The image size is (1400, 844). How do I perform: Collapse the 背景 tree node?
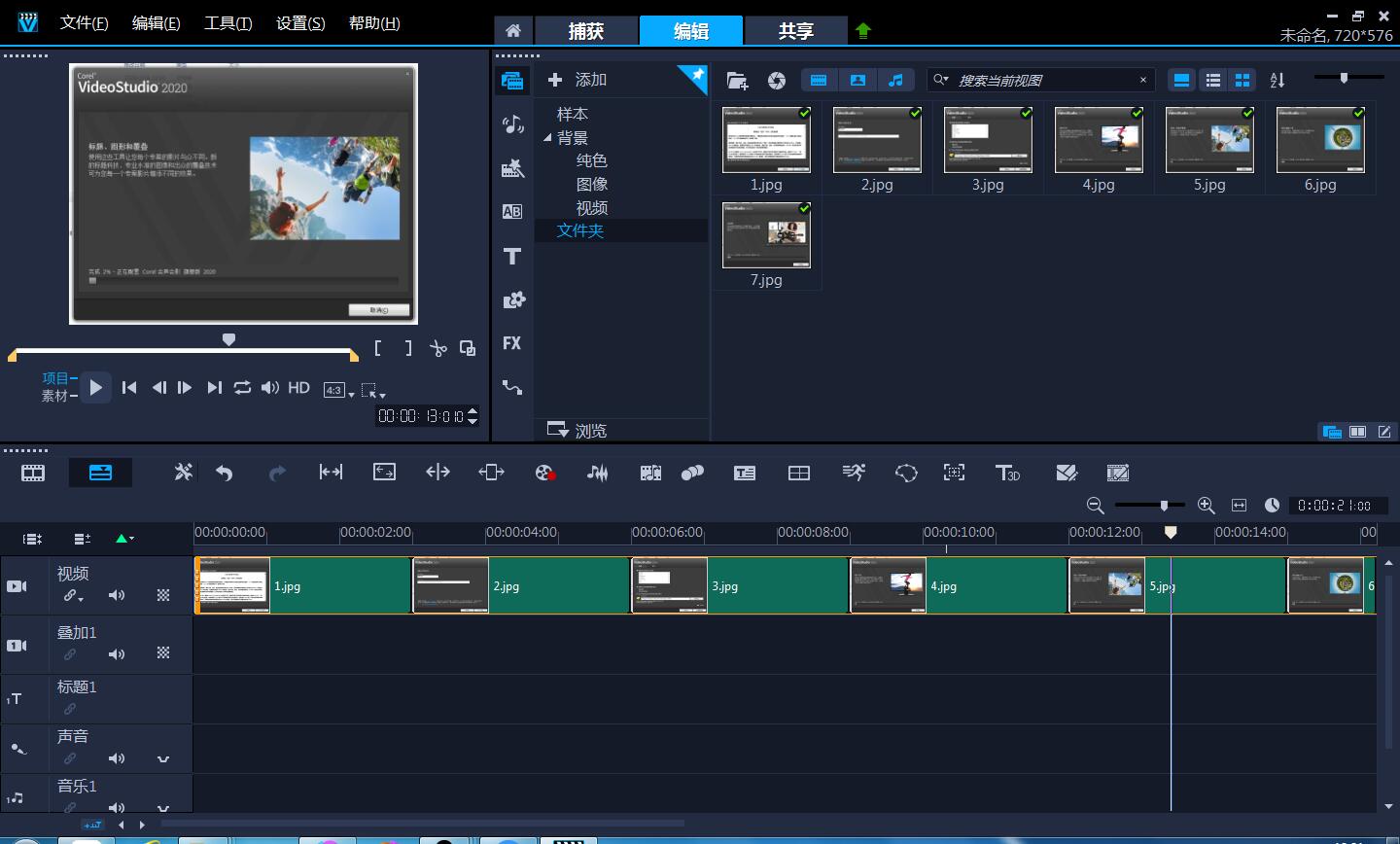point(547,138)
